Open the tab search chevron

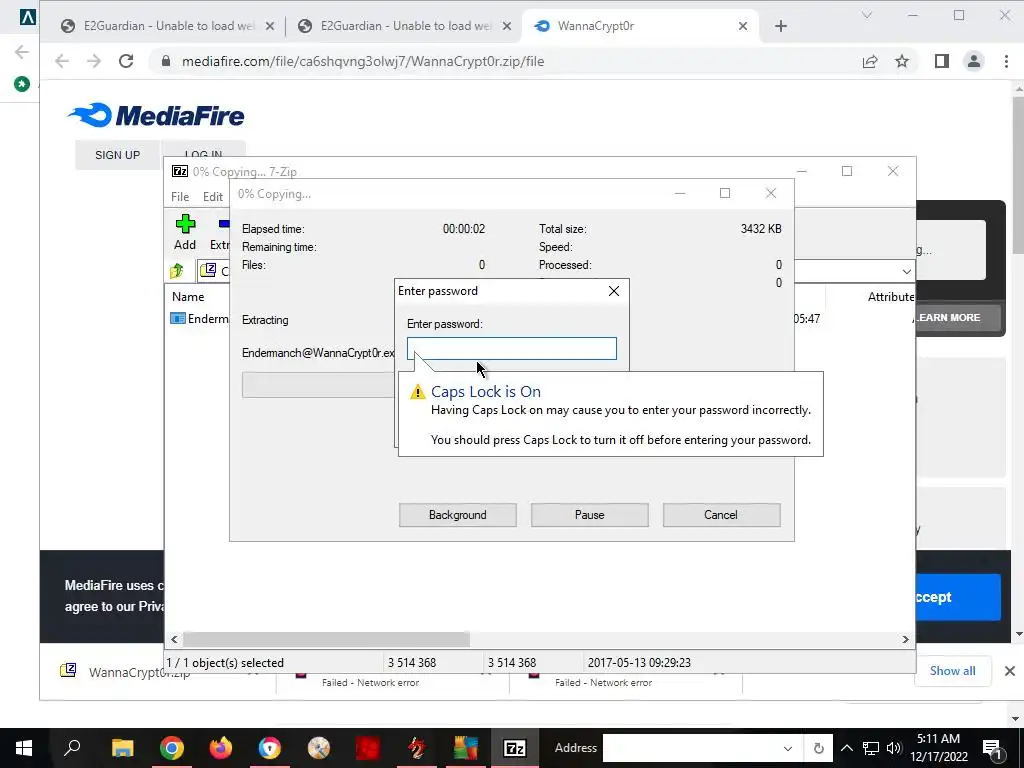click(x=867, y=15)
